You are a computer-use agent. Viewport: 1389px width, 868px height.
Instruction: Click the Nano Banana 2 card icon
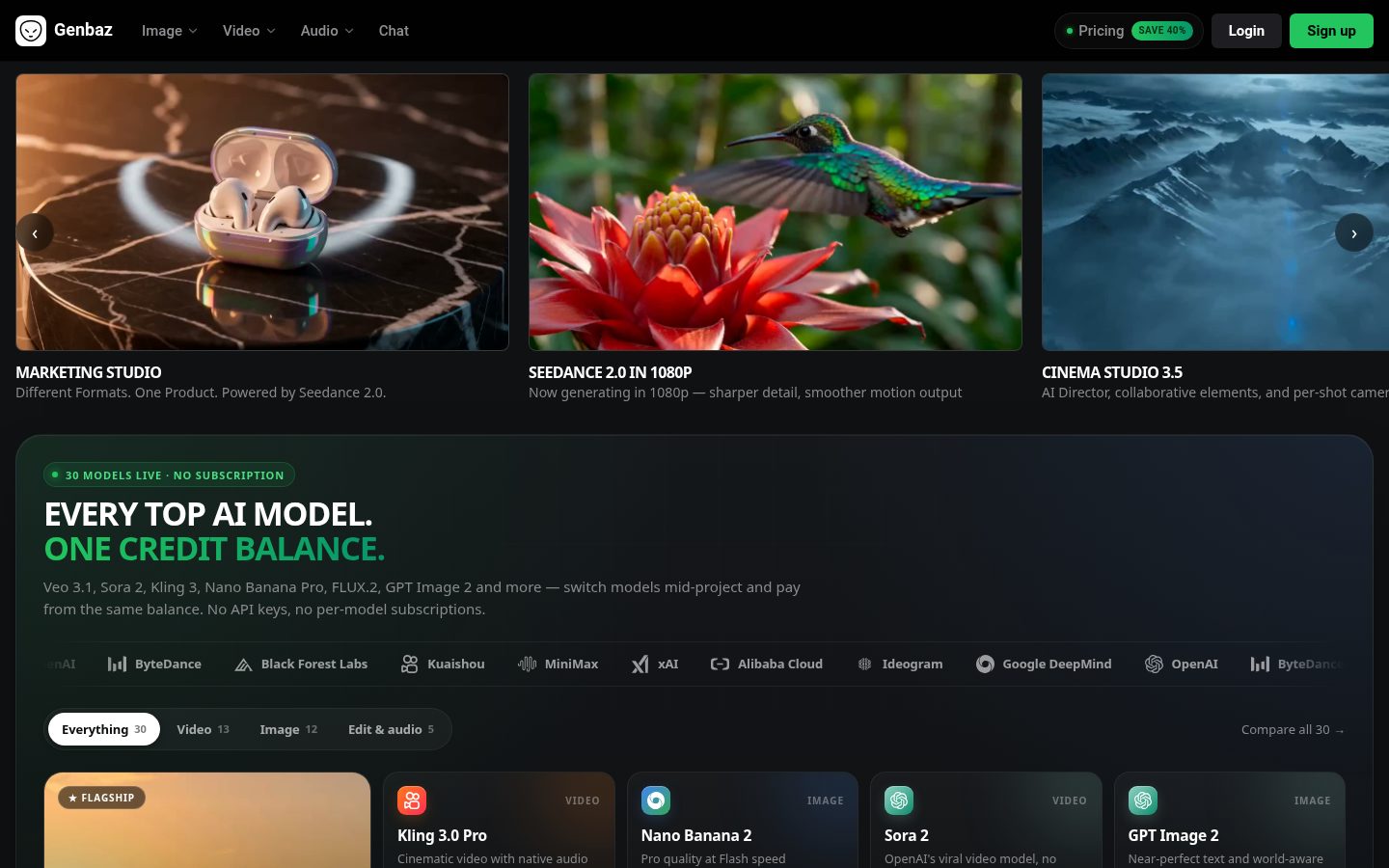coord(656,800)
